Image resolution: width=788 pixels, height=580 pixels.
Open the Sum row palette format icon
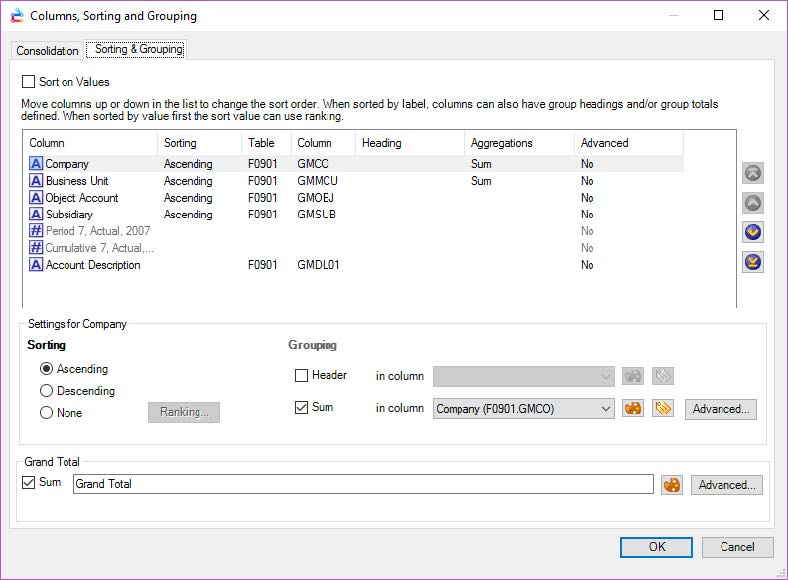pyautogui.click(x=632, y=408)
